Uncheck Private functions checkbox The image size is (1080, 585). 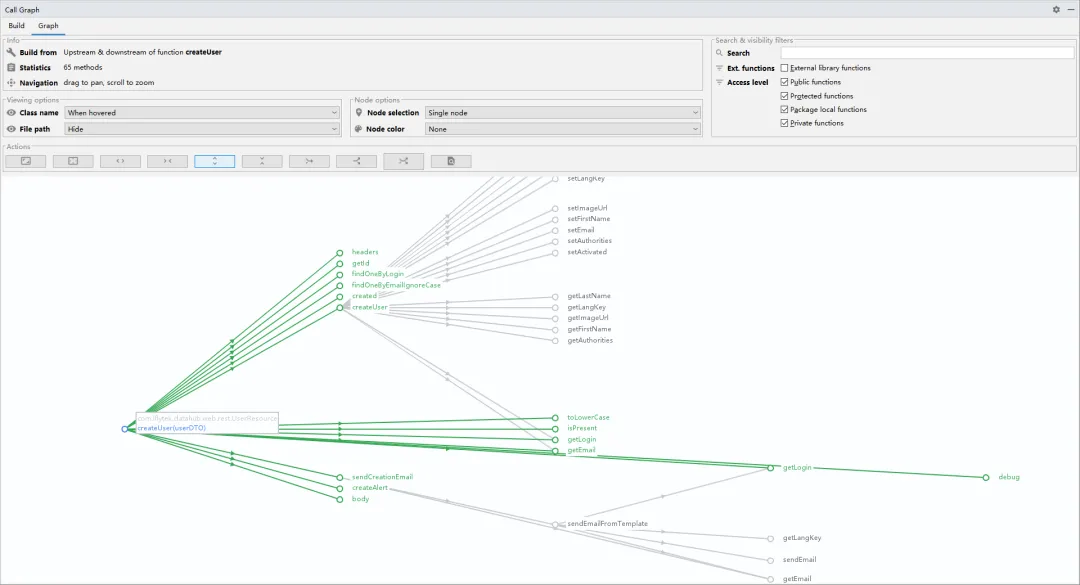tap(784, 123)
